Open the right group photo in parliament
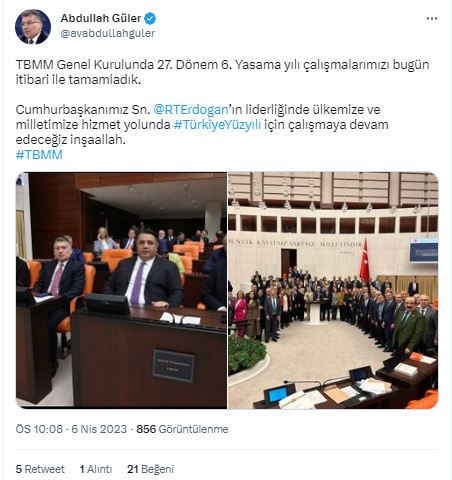This screenshot has width=452, height=480. click(x=333, y=290)
